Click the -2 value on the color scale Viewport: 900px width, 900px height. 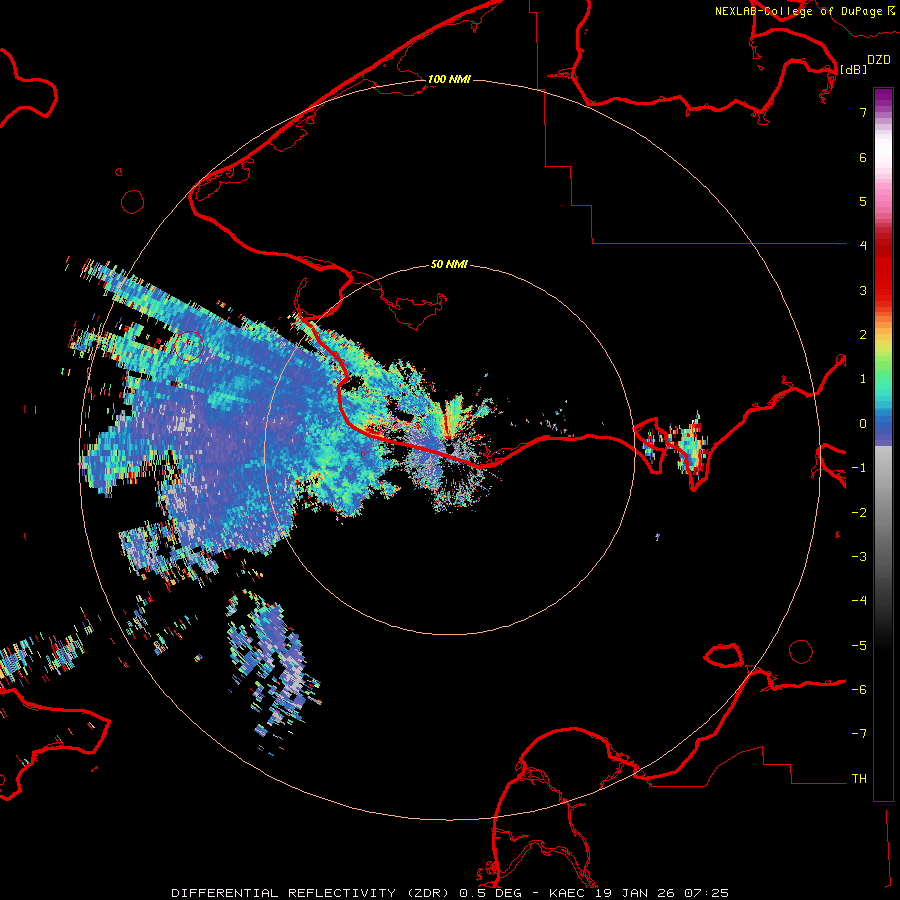pos(859,513)
